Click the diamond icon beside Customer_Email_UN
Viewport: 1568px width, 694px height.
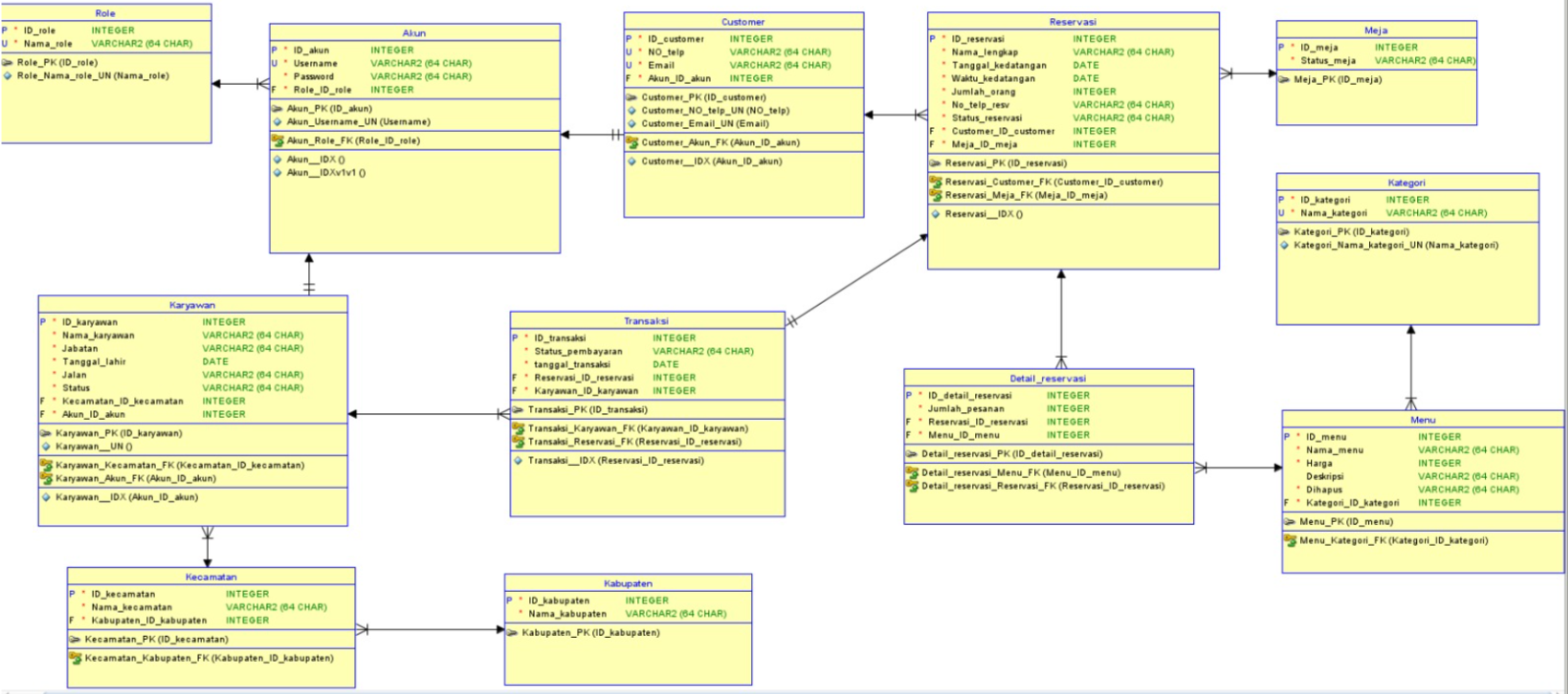tap(632, 123)
